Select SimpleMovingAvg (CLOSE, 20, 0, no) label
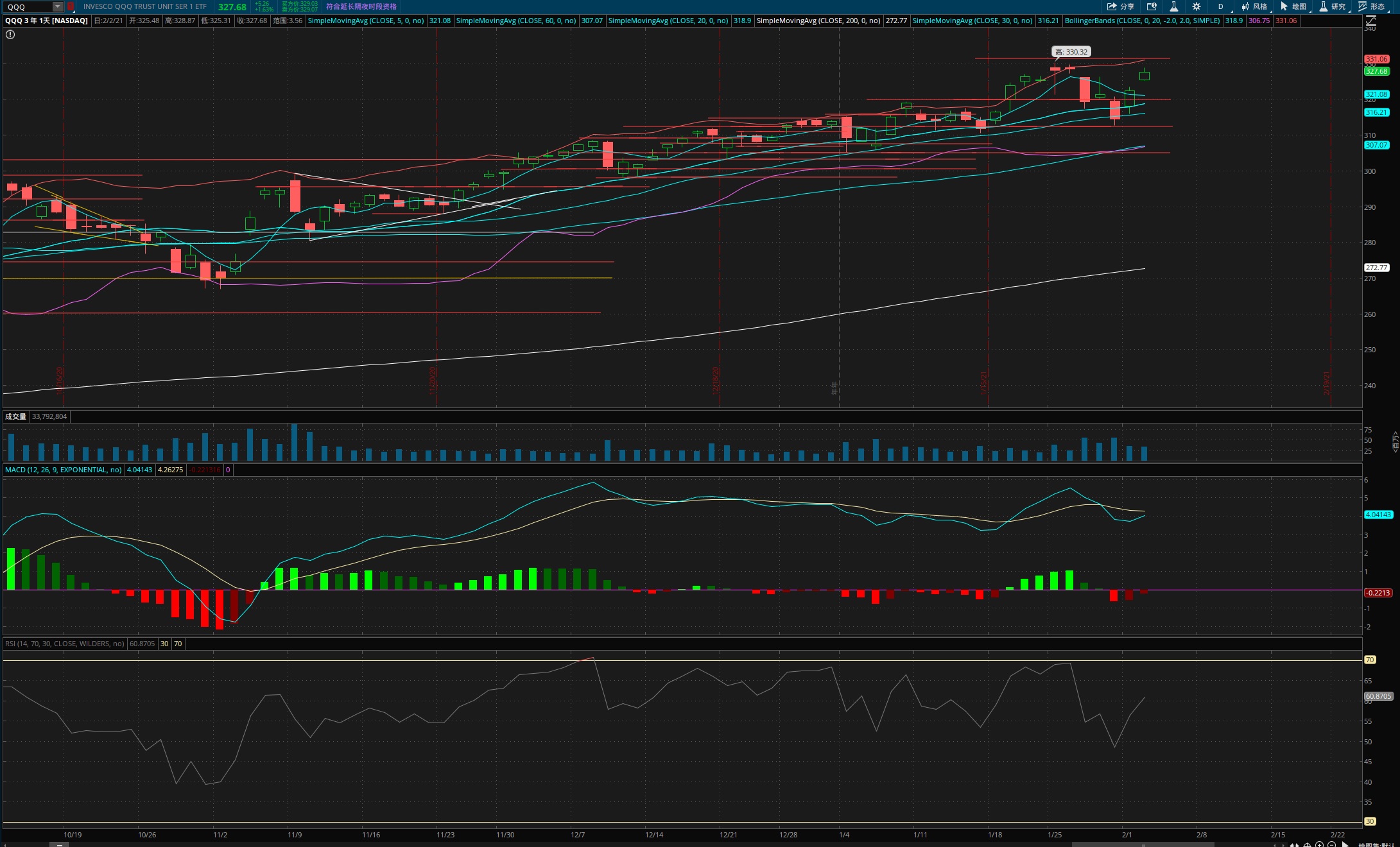Image resolution: width=1400 pixels, height=847 pixels. tap(668, 21)
